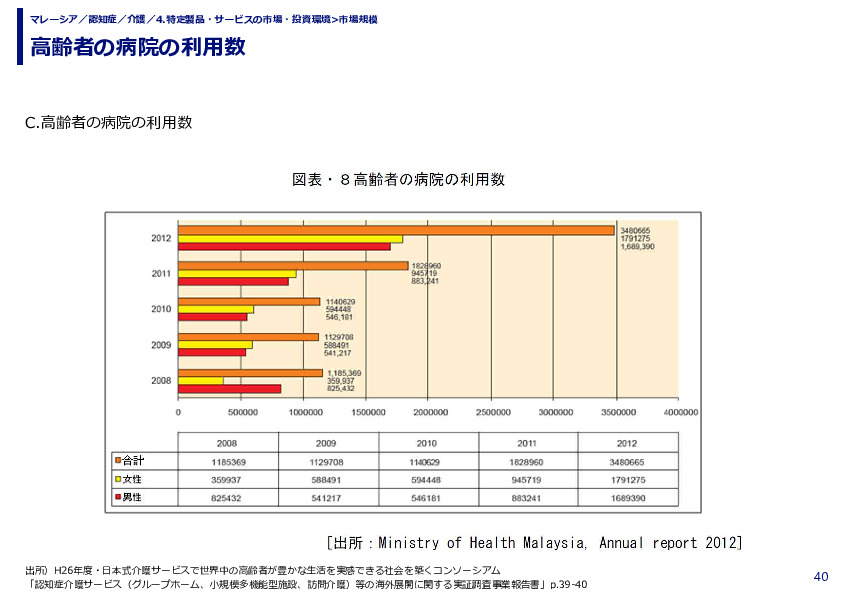Click table cell 945719 in the 女性 row

526,480
